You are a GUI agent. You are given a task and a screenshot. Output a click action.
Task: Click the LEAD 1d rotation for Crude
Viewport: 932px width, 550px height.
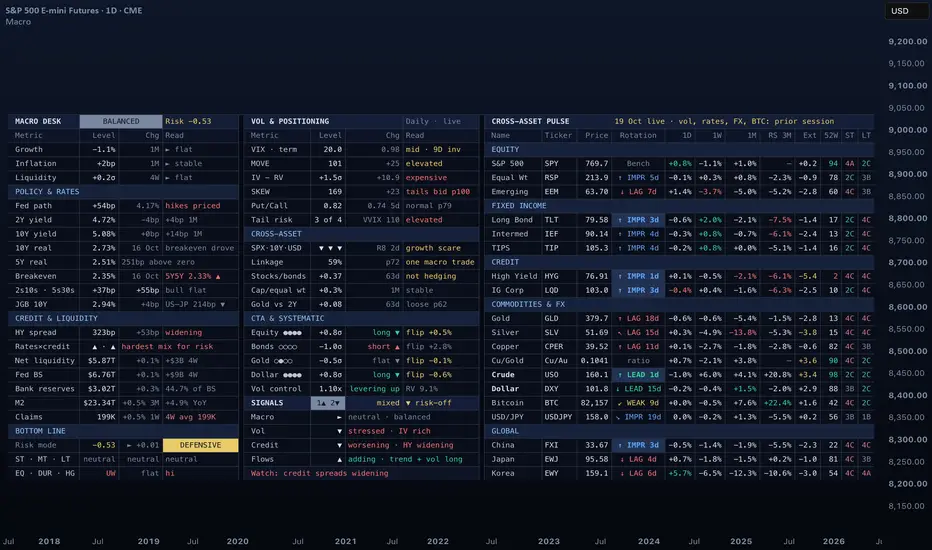[639, 375]
